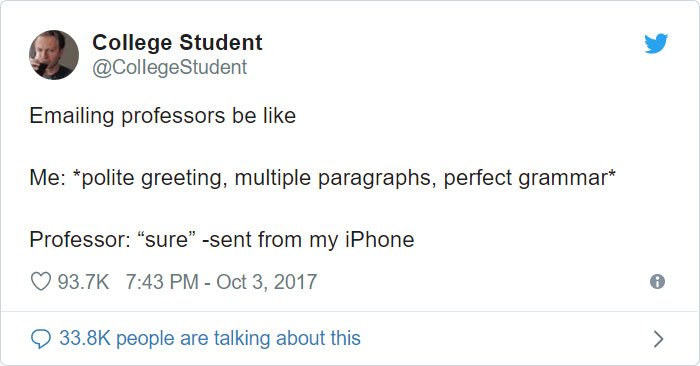Click the "Professor:" label in tweet
Image resolution: width=700 pixels, height=366 pixels.
79,240
